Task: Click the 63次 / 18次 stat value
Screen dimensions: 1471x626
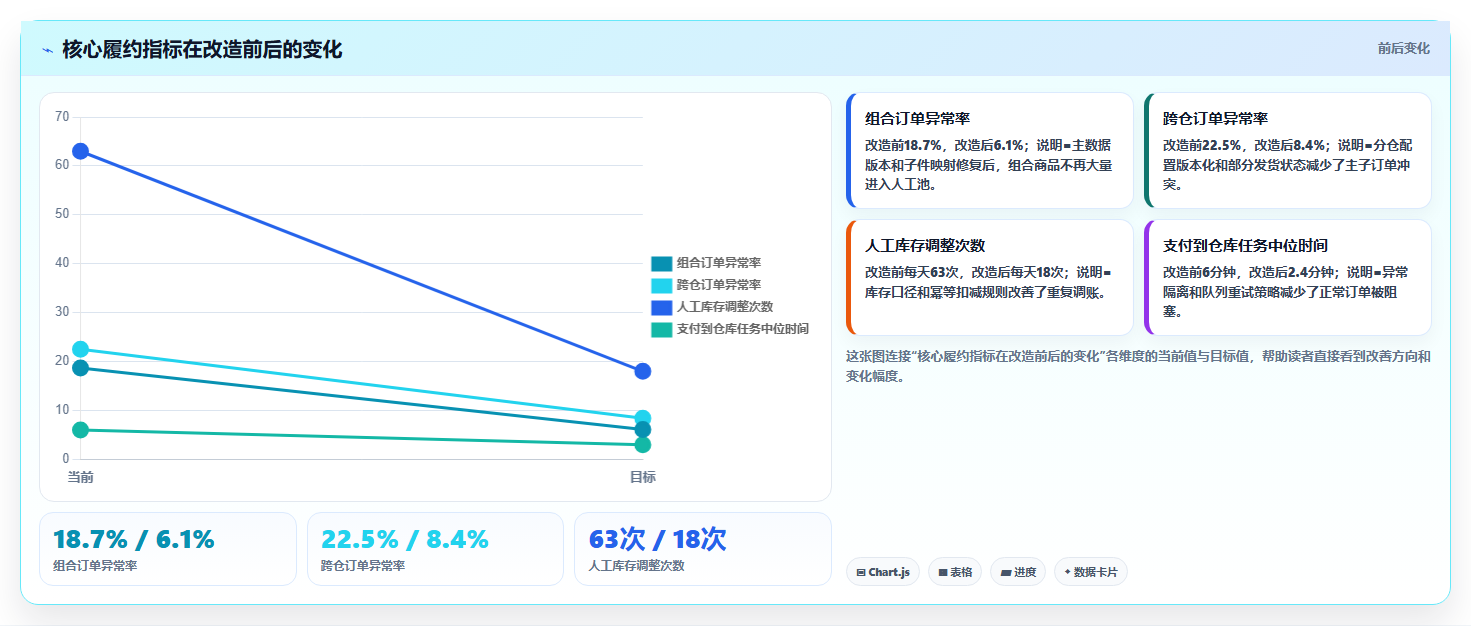Action: 658,539
